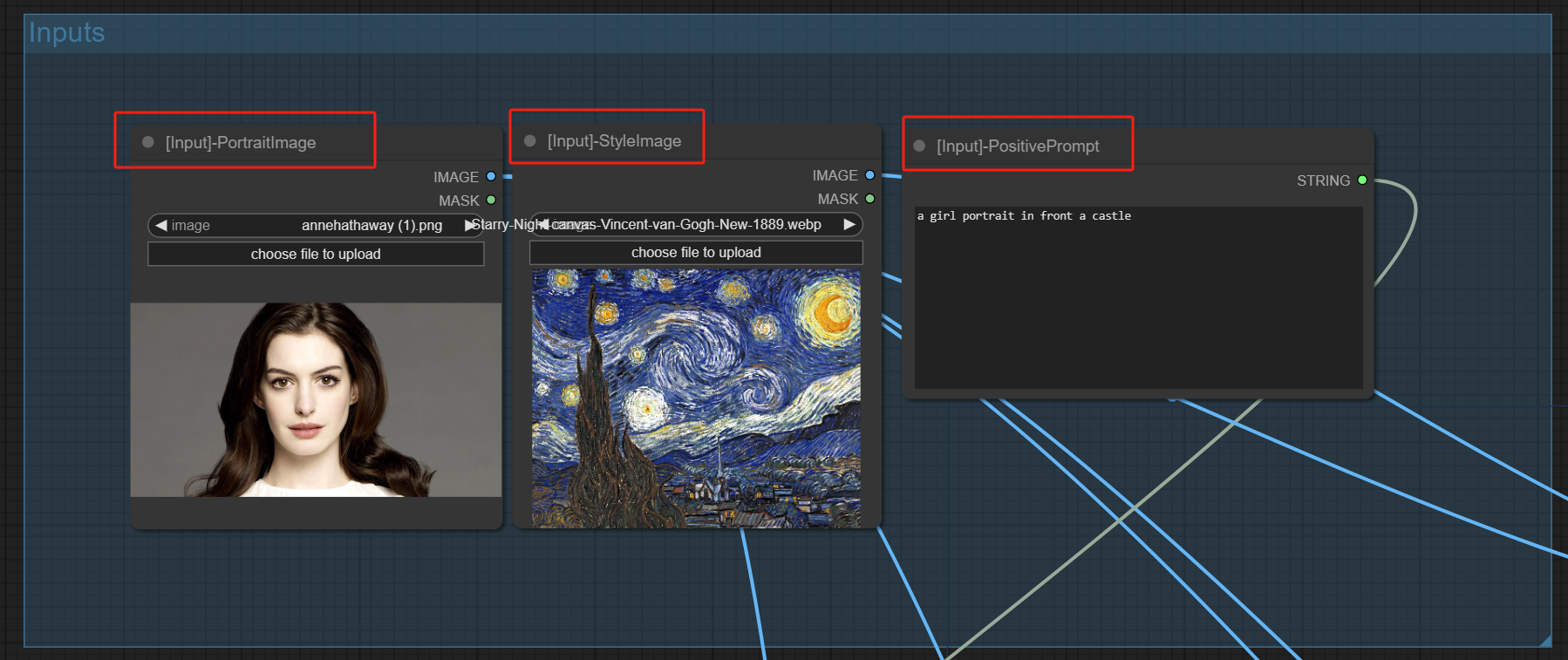Collapse the [Input]-PortraitImage node via its dot
The width and height of the screenshot is (1568, 660).
148,142
